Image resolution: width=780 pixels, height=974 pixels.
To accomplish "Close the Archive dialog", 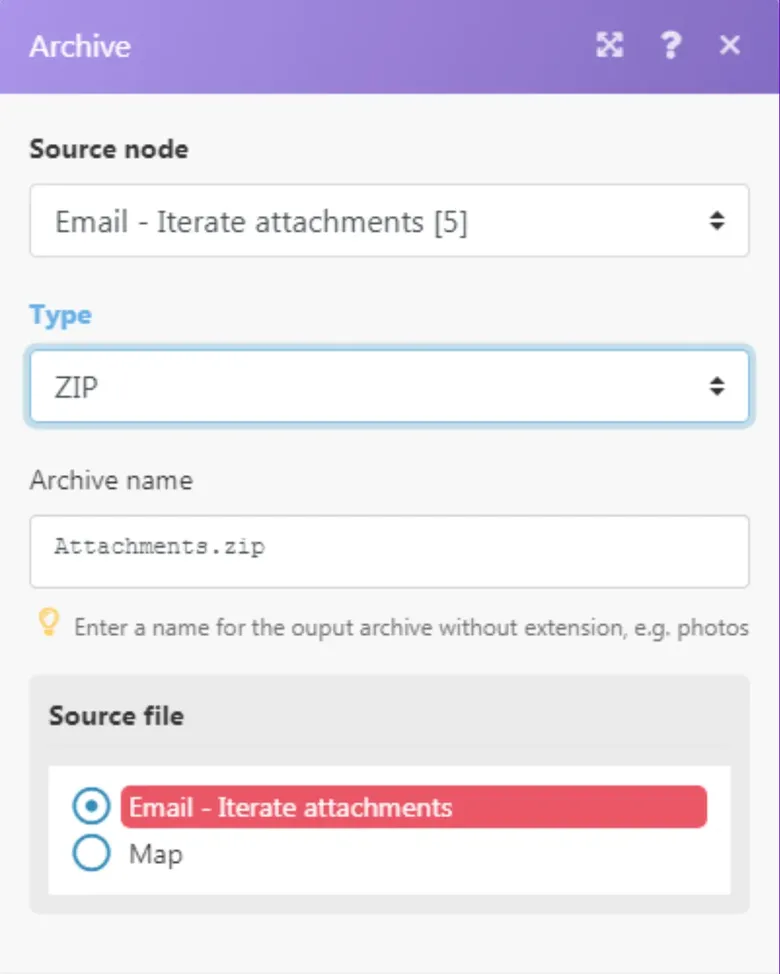I will pos(730,45).
